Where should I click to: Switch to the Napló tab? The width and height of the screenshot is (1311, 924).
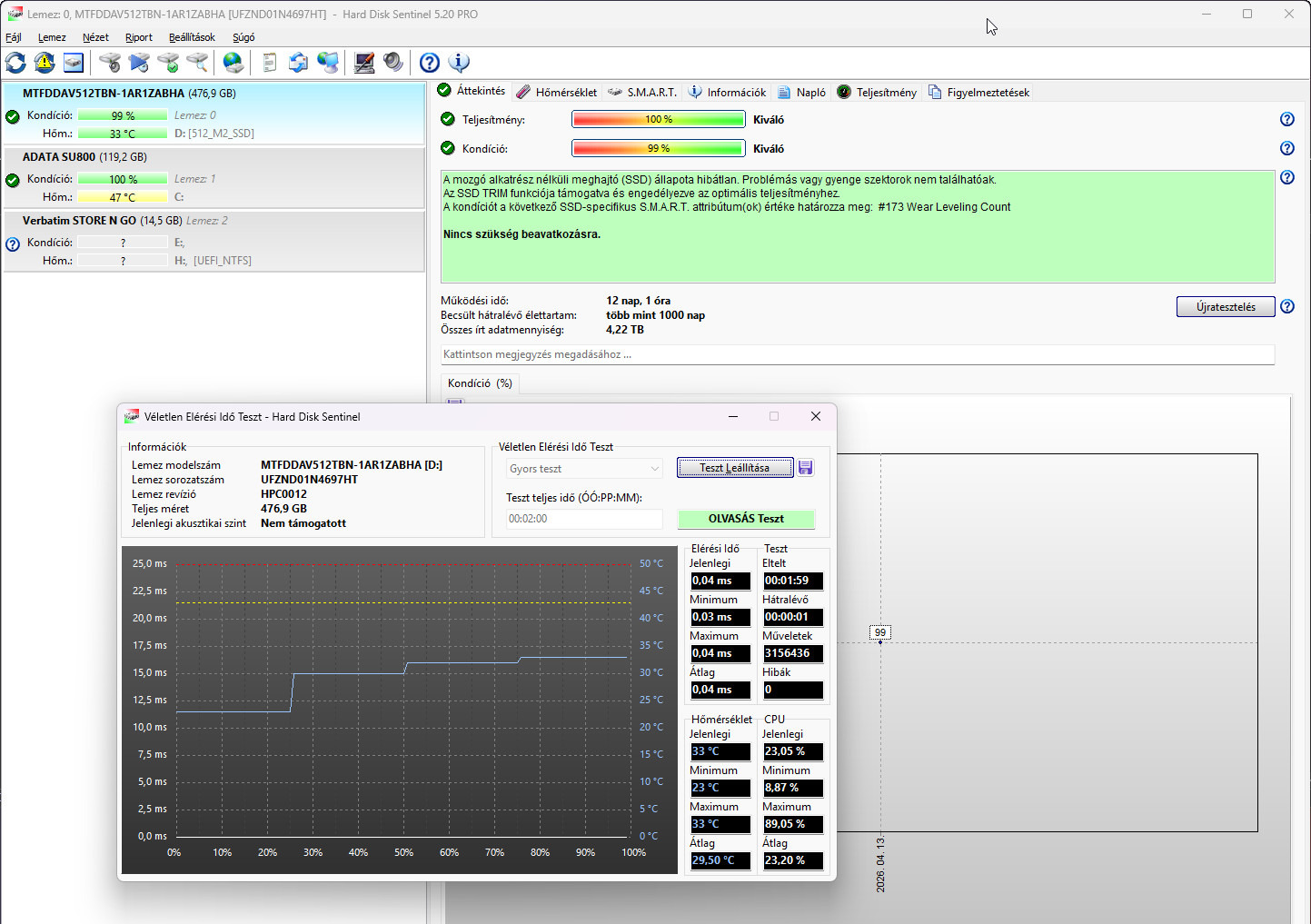tap(802, 92)
